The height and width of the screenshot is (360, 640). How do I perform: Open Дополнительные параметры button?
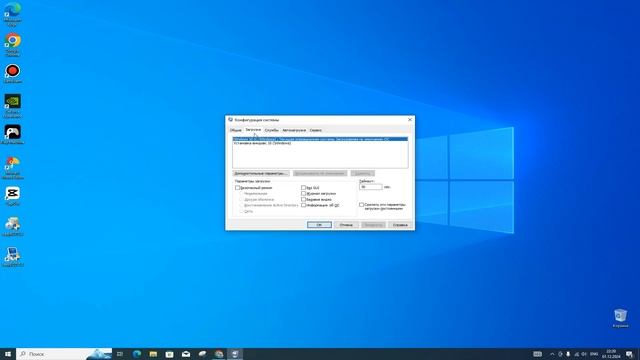(261, 173)
